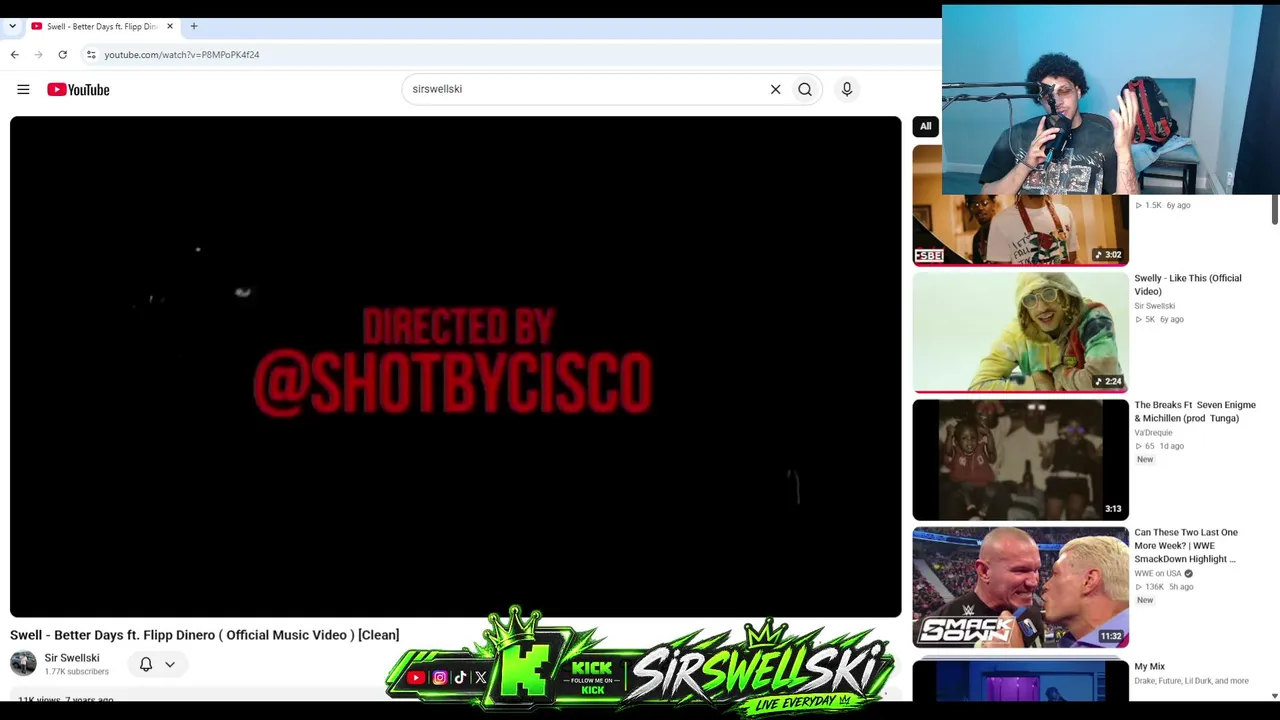The width and height of the screenshot is (1280, 720).
Task: Open the Swelly Like This thumbnail
Action: tap(1020, 333)
